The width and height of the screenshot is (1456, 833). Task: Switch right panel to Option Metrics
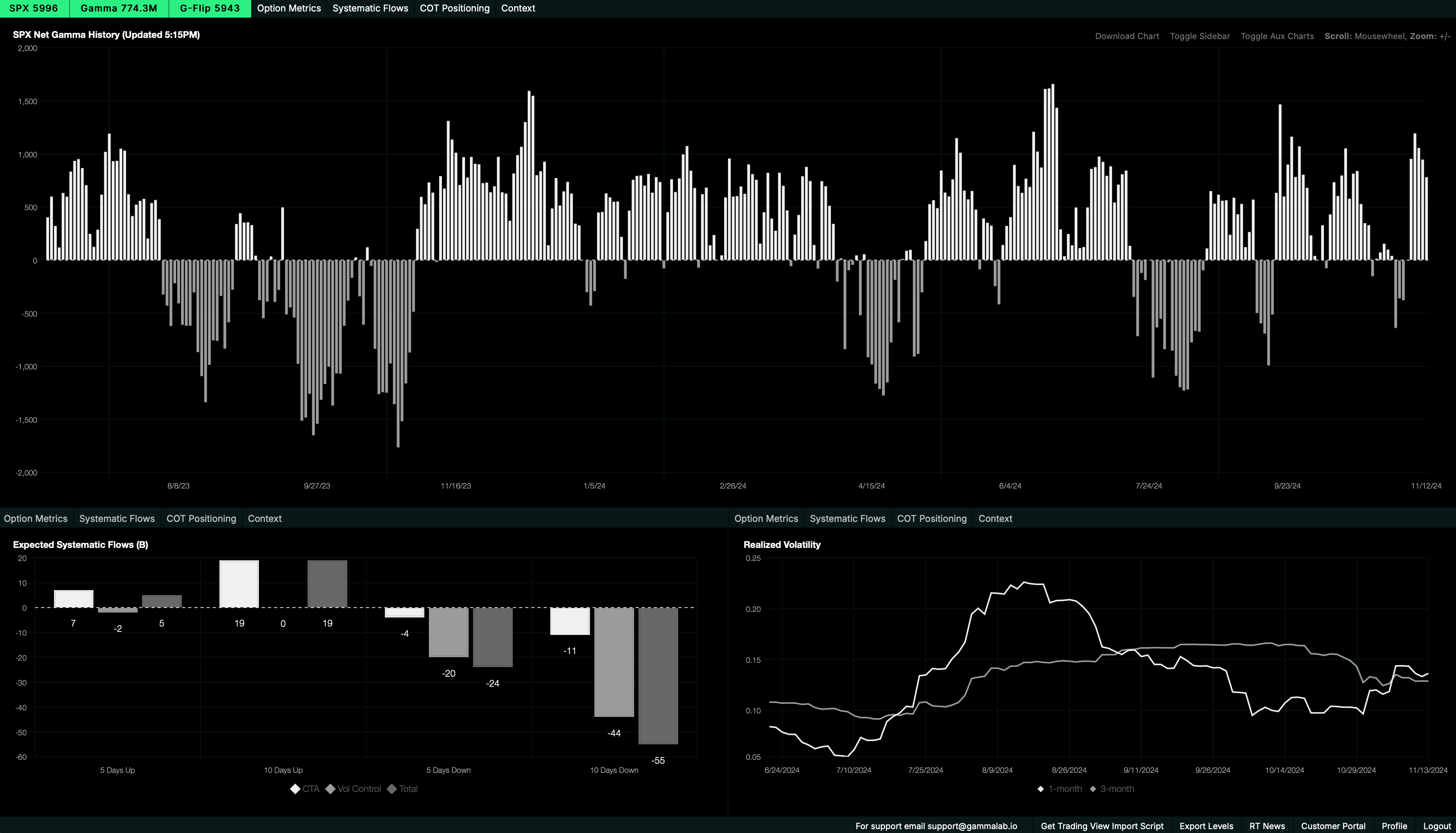pyautogui.click(x=766, y=518)
